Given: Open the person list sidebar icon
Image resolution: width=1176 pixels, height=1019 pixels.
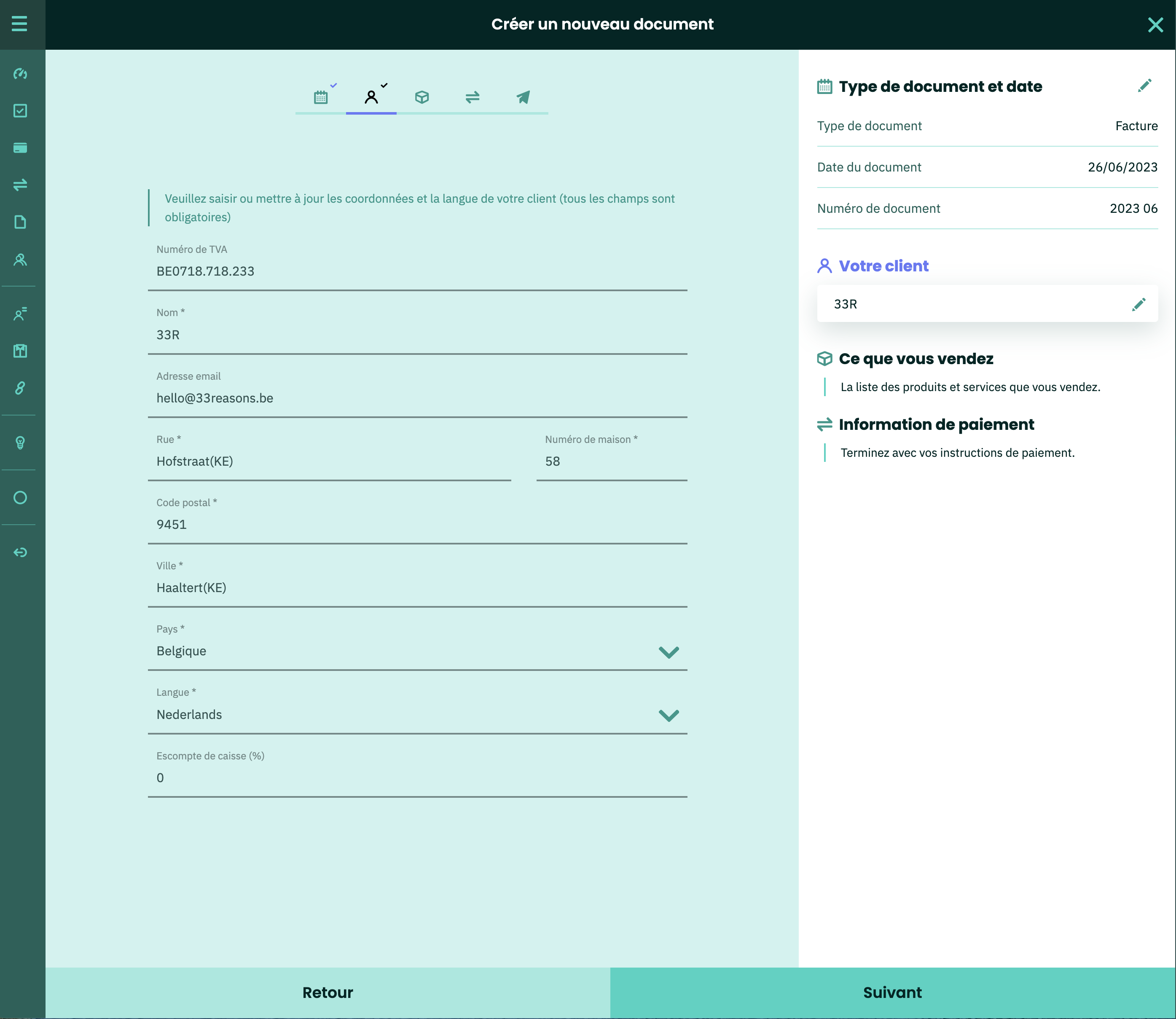Looking at the screenshot, I should pos(21,314).
